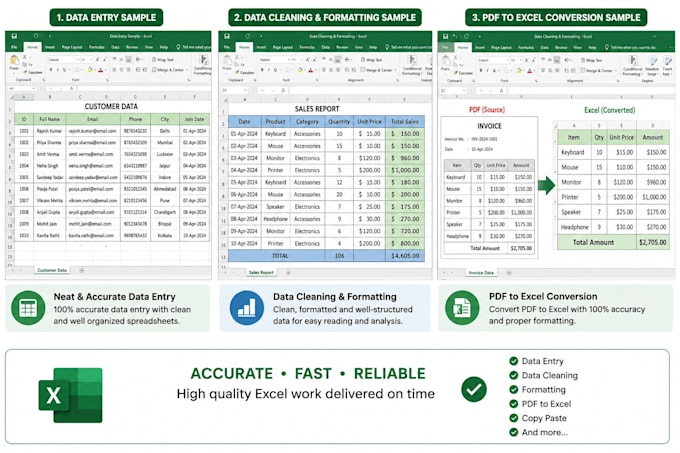Open Conditional Formatting in Sales Report window
The image size is (680, 453).
(412, 65)
